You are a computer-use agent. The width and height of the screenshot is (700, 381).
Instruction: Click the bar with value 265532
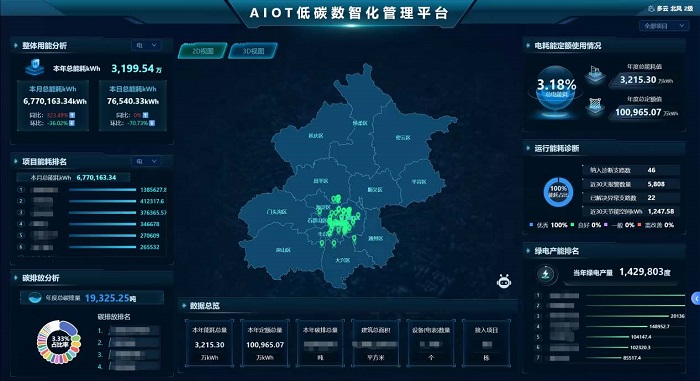coord(103,247)
